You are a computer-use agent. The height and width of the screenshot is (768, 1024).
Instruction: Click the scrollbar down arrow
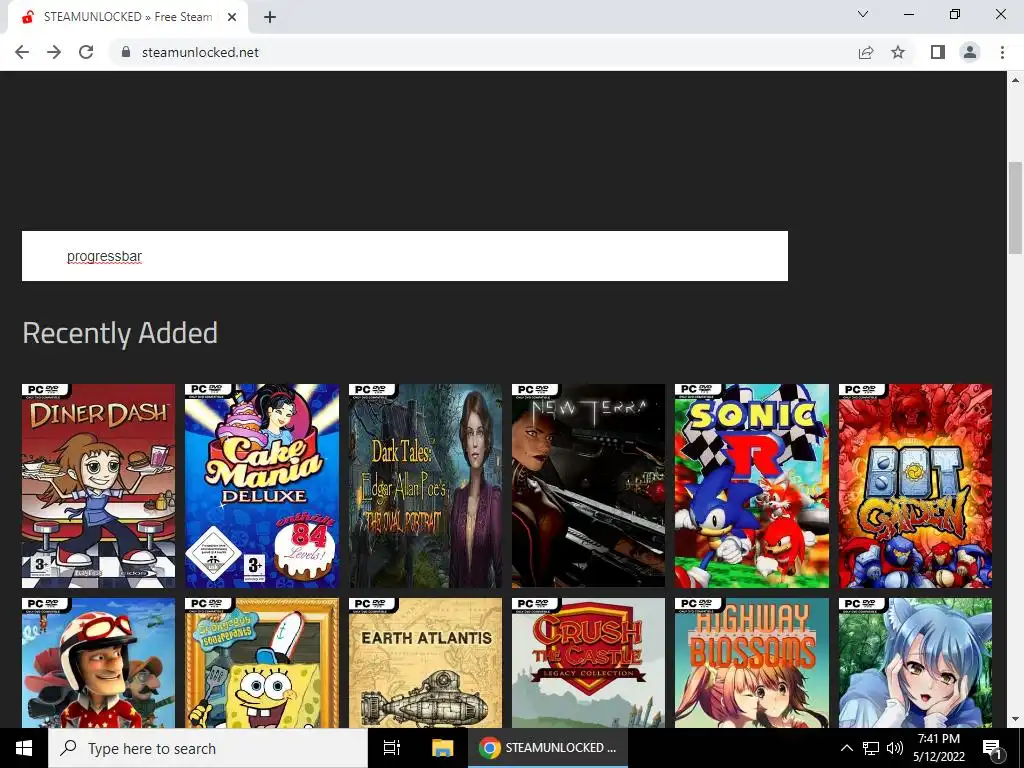point(1015,719)
